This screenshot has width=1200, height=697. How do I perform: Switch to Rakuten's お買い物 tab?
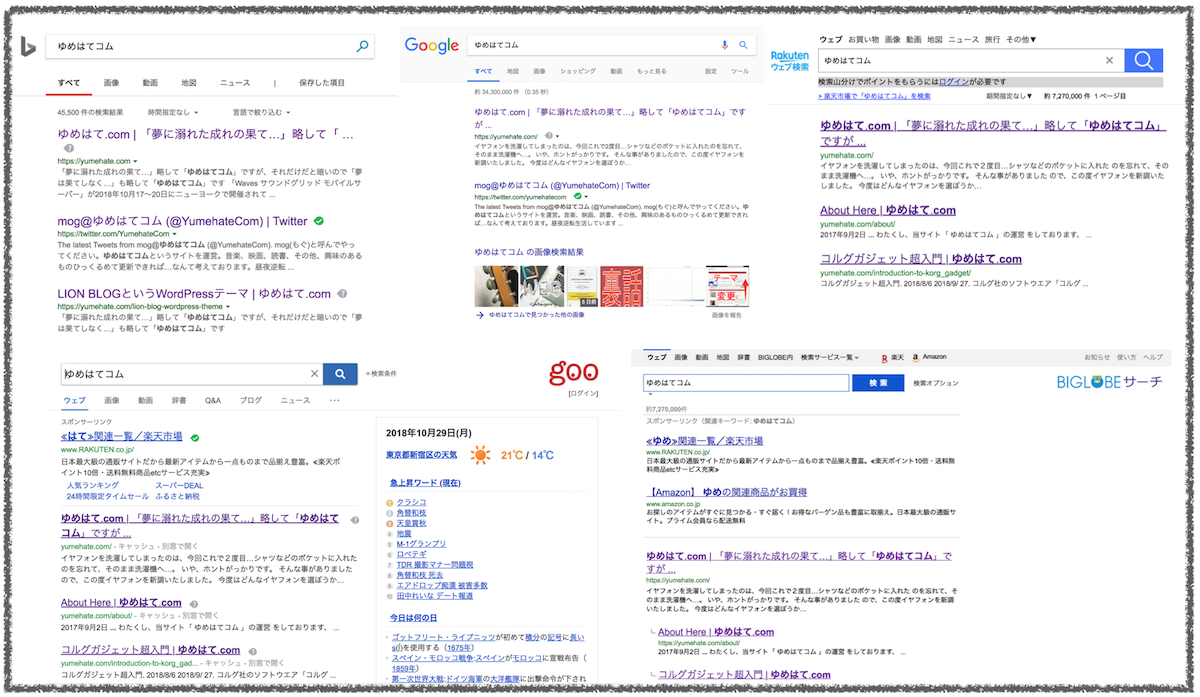[863, 40]
